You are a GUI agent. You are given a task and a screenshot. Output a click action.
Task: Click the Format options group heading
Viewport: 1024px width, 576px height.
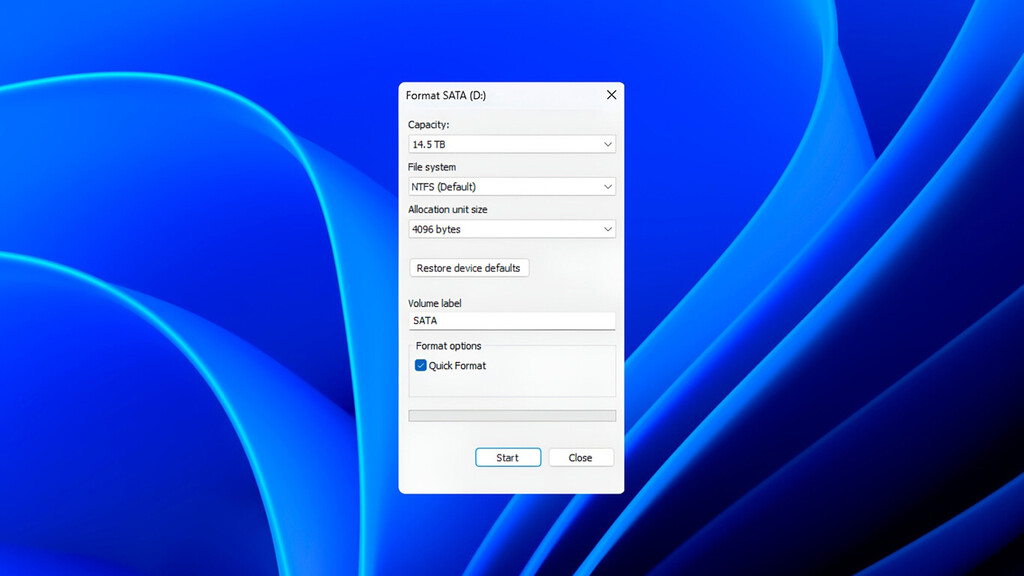[448, 346]
